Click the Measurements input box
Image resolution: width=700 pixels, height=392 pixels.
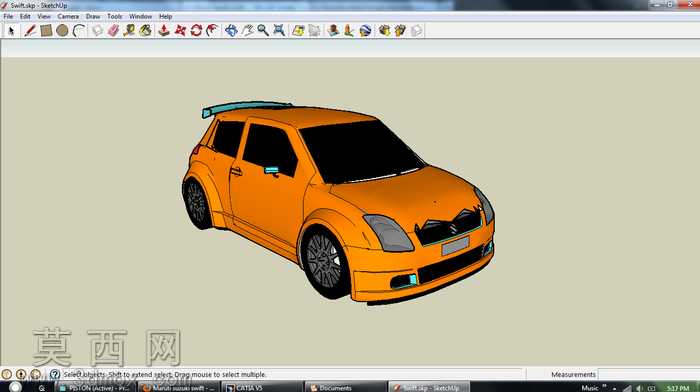pos(648,374)
